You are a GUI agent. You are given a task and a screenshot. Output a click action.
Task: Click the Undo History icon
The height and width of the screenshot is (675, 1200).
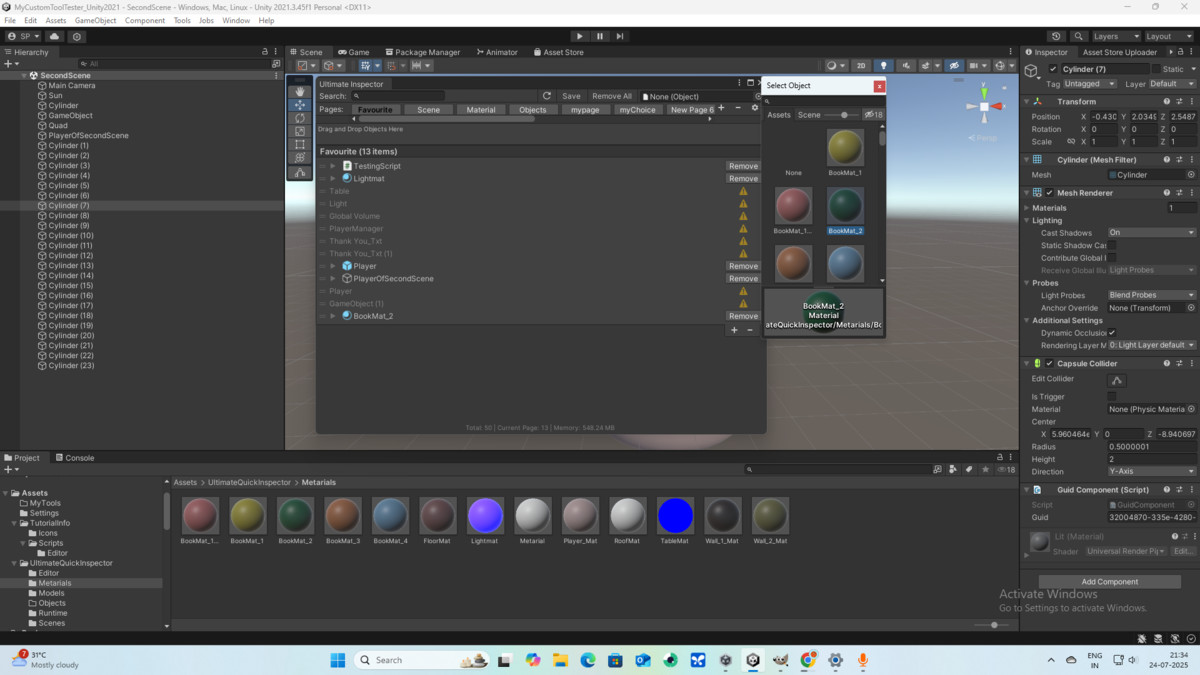1056,36
